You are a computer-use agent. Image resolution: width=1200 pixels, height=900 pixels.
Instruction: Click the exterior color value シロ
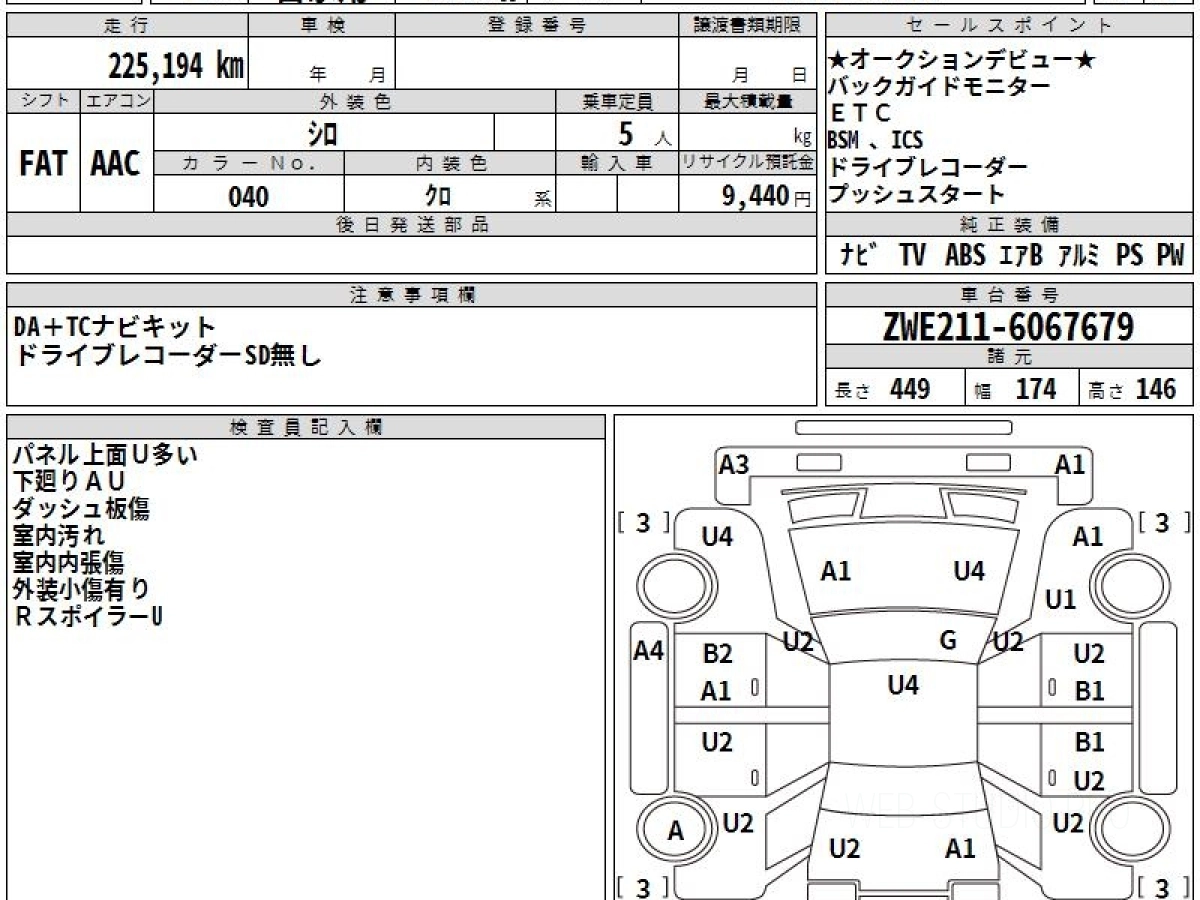(x=322, y=133)
